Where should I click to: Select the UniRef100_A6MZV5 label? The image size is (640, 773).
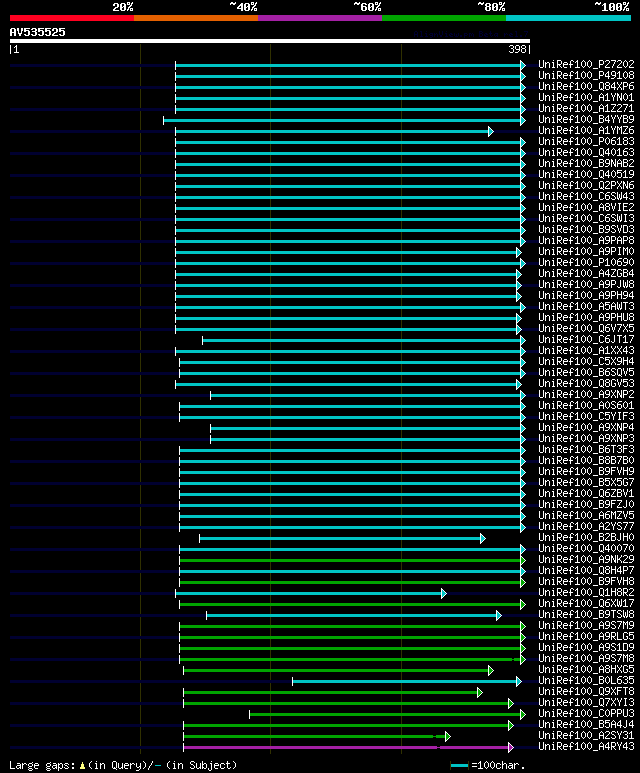[586, 516]
